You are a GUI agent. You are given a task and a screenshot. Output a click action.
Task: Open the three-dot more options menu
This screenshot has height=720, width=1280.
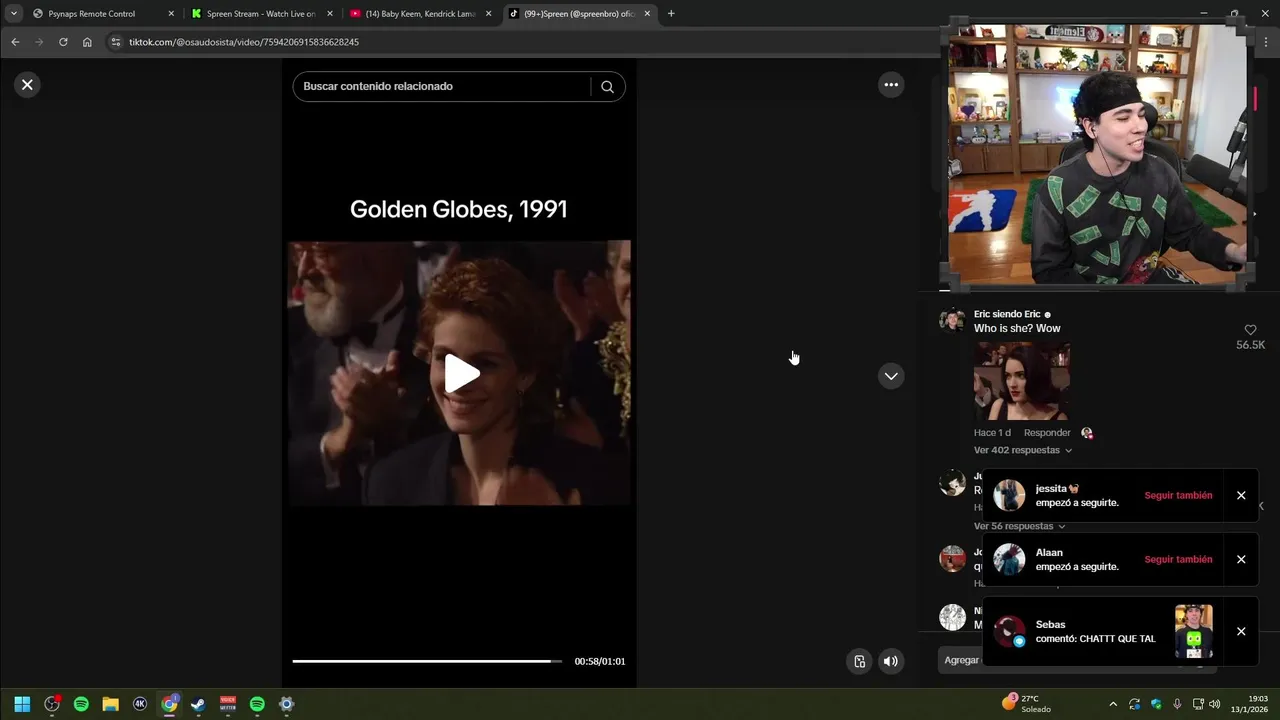coord(891,85)
